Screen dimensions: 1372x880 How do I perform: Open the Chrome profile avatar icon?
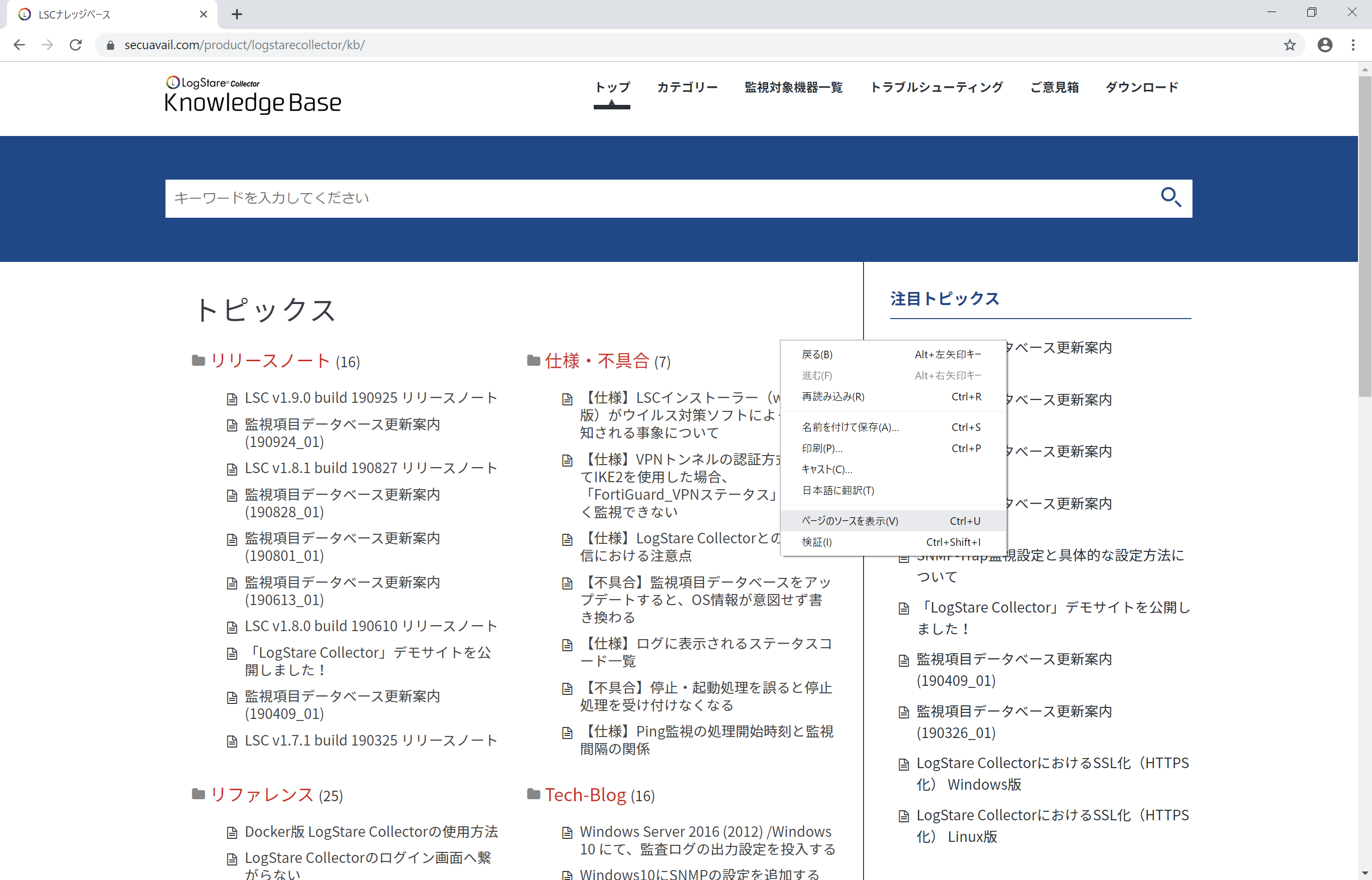click(x=1325, y=45)
